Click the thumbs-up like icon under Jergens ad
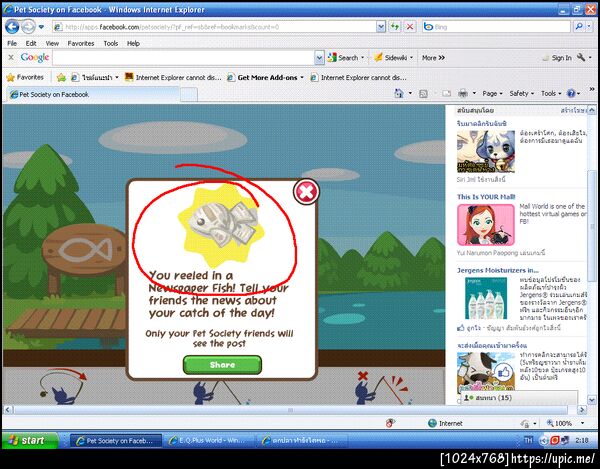The width and height of the screenshot is (600, 469). click(461, 328)
